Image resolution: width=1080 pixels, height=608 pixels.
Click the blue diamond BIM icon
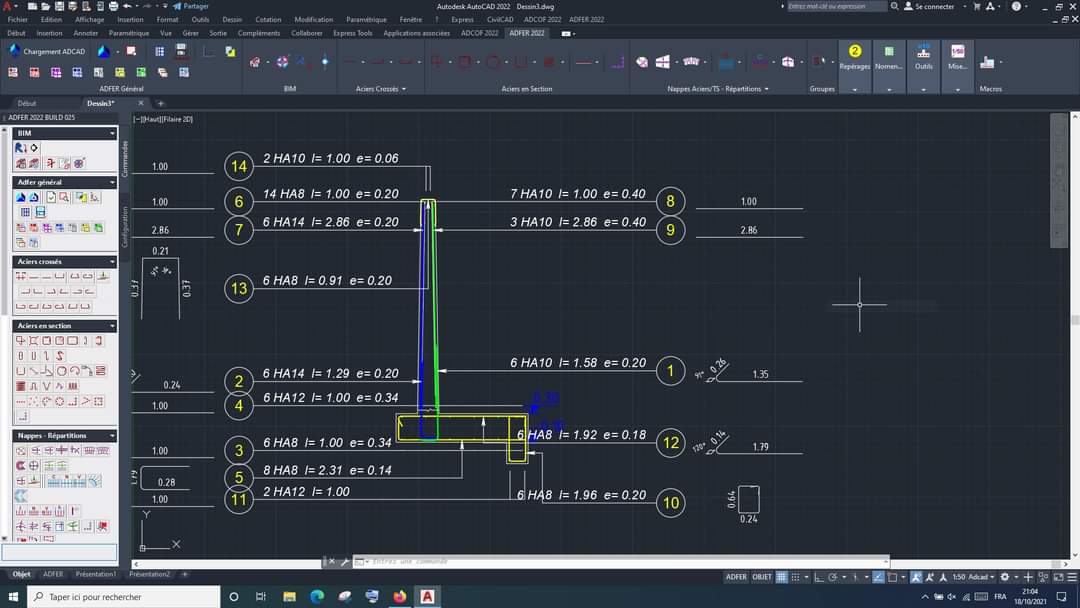[325, 62]
